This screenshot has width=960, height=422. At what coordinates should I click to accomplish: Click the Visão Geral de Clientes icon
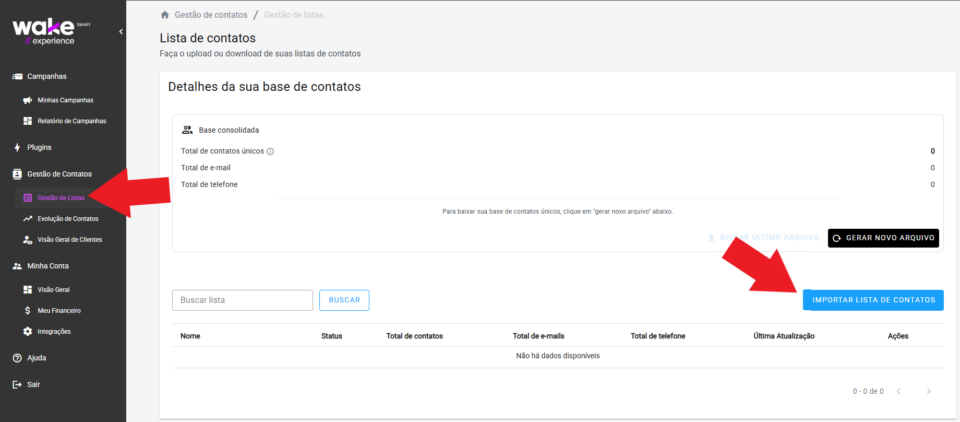(x=27, y=240)
